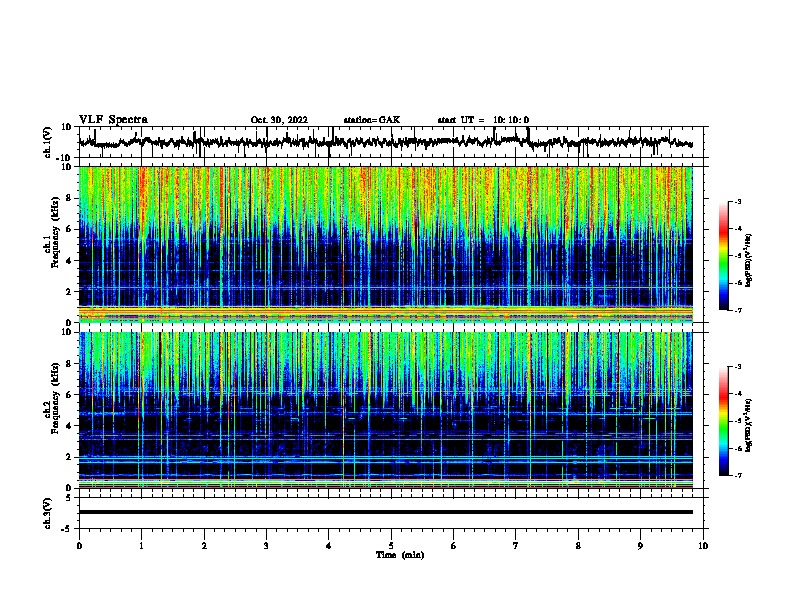Click the 'Time (min)' axis label
Viewport: 792px width, 612px height.
coord(400,555)
